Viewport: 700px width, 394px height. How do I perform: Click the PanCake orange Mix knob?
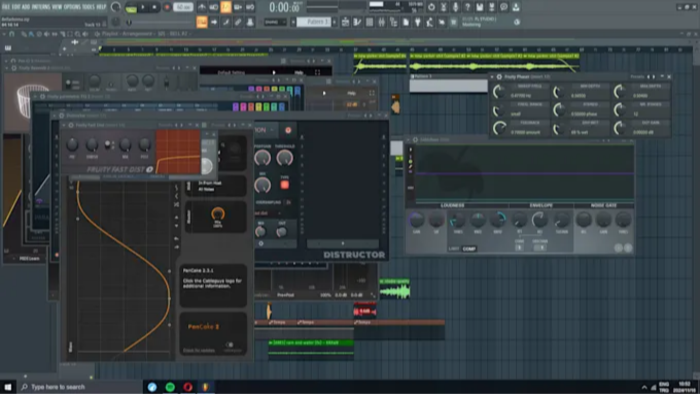pos(218,214)
